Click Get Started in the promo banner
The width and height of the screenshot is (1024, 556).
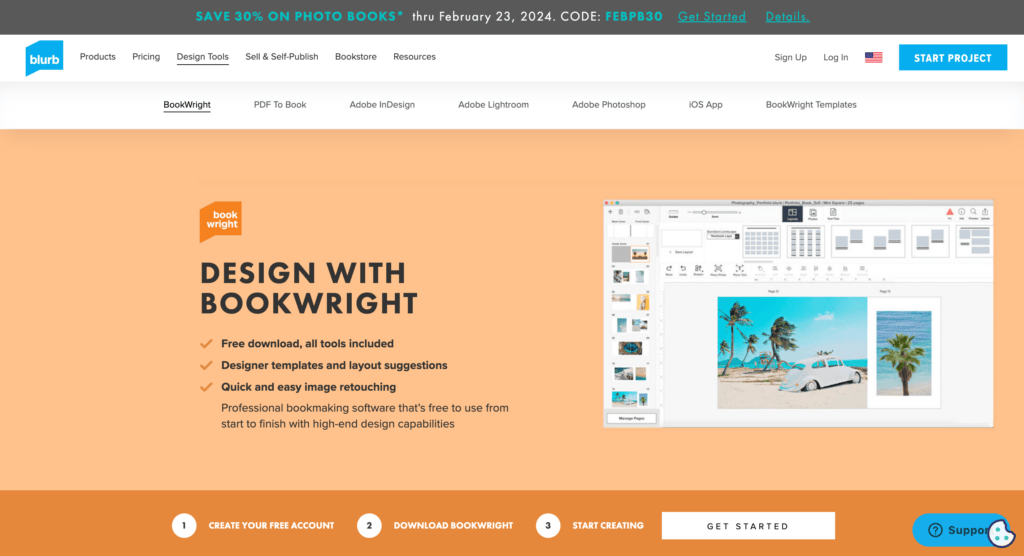tap(712, 16)
